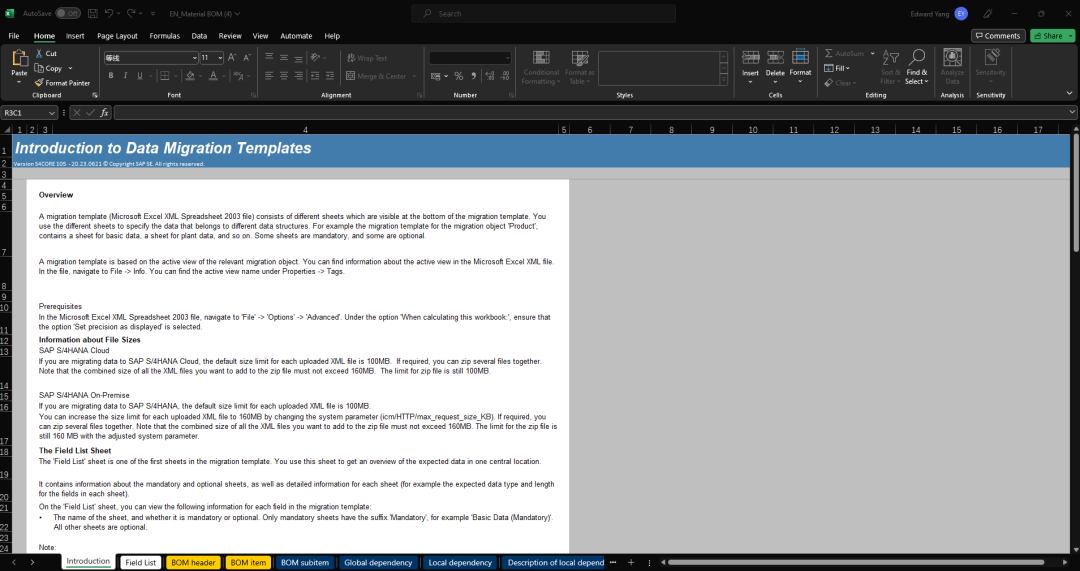
Task: Click the Copy button
Action: click(x=49, y=68)
